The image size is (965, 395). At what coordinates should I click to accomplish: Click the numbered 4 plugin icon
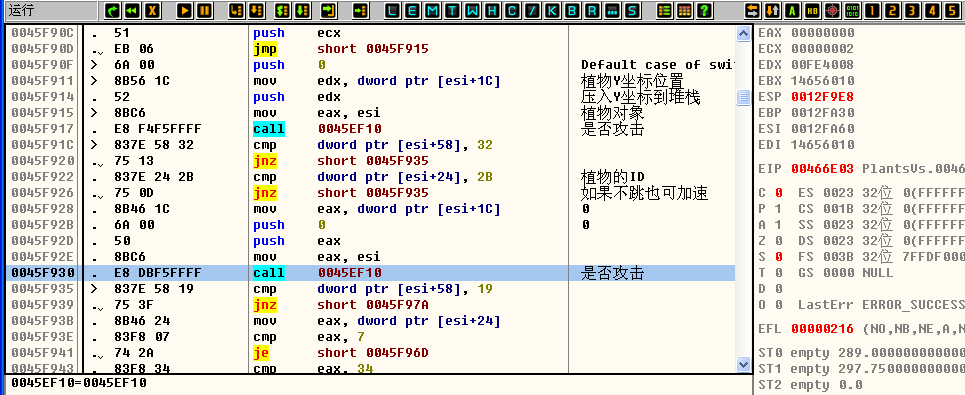pyautogui.click(x=933, y=10)
